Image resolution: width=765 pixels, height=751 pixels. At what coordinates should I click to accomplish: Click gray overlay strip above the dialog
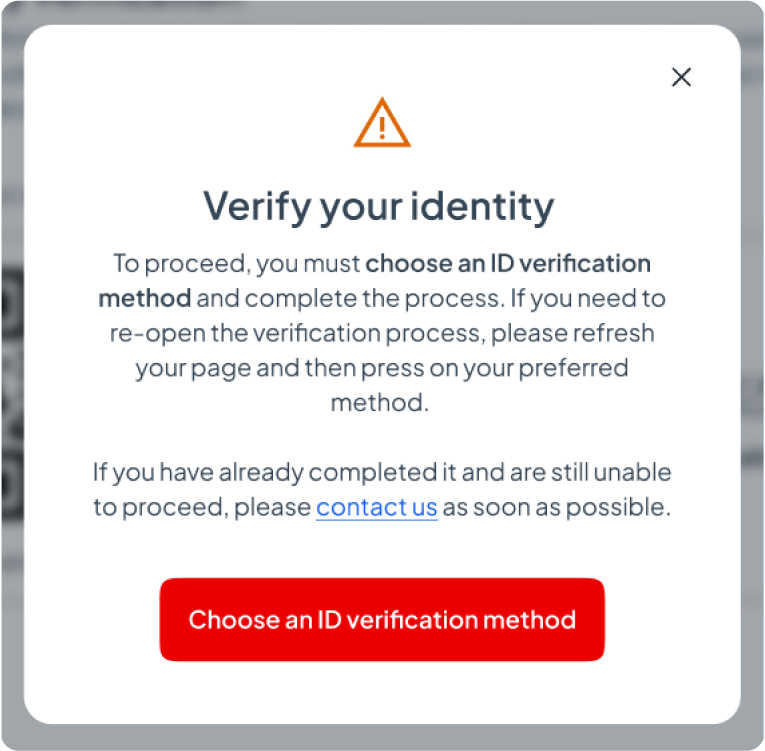tap(382, 13)
